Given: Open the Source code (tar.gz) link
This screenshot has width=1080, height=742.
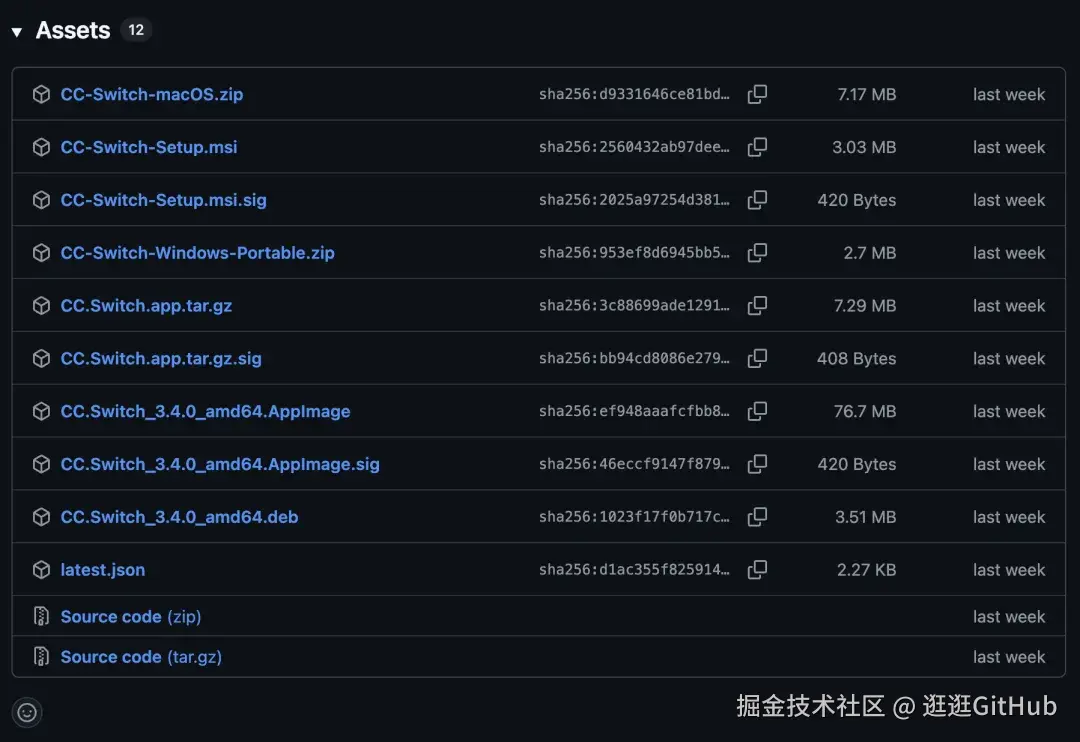Looking at the screenshot, I should pos(140,656).
